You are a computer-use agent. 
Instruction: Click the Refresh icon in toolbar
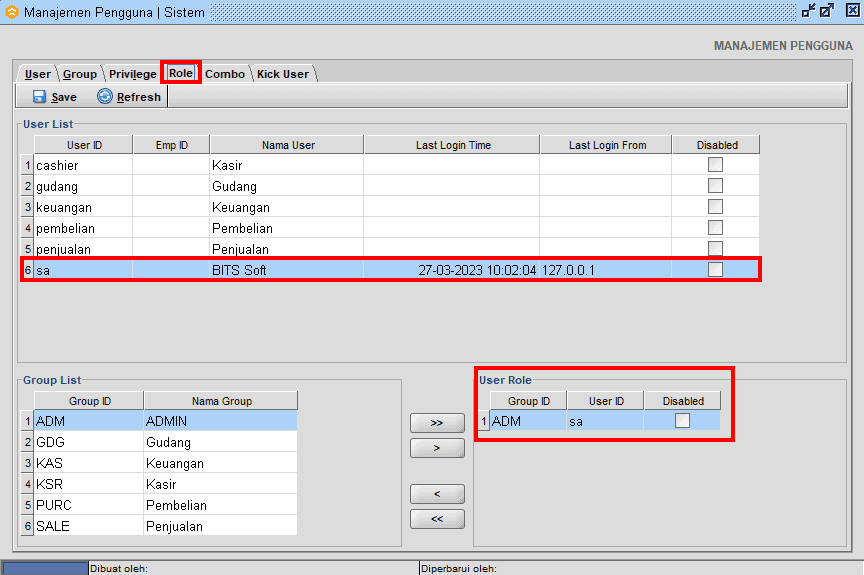(105, 97)
